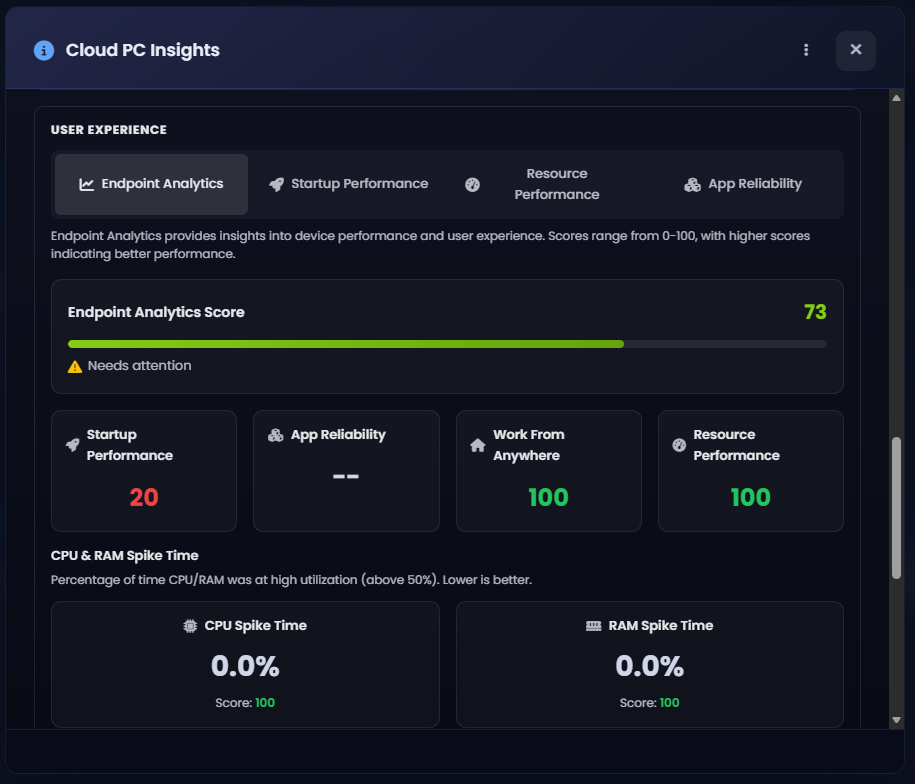Viewport: 915px width, 784px height.
Task: Select the Endpoint Analytics tab
Action: [151, 184]
